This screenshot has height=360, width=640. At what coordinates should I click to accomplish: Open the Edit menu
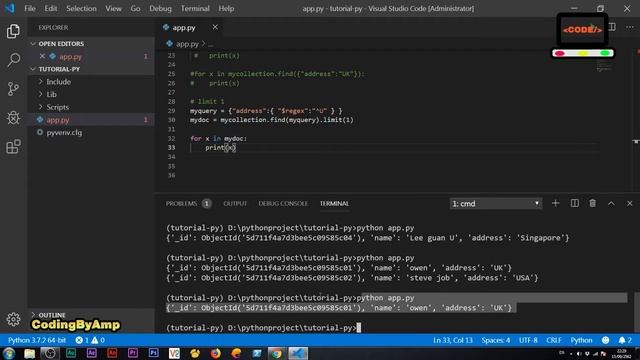pyautogui.click(x=51, y=8)
